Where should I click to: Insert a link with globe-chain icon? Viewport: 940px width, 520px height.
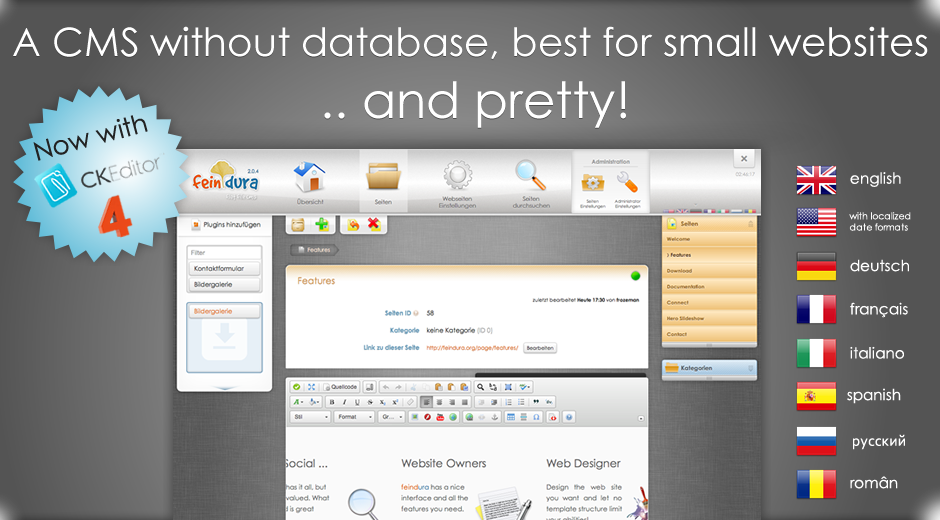[469, 417]
